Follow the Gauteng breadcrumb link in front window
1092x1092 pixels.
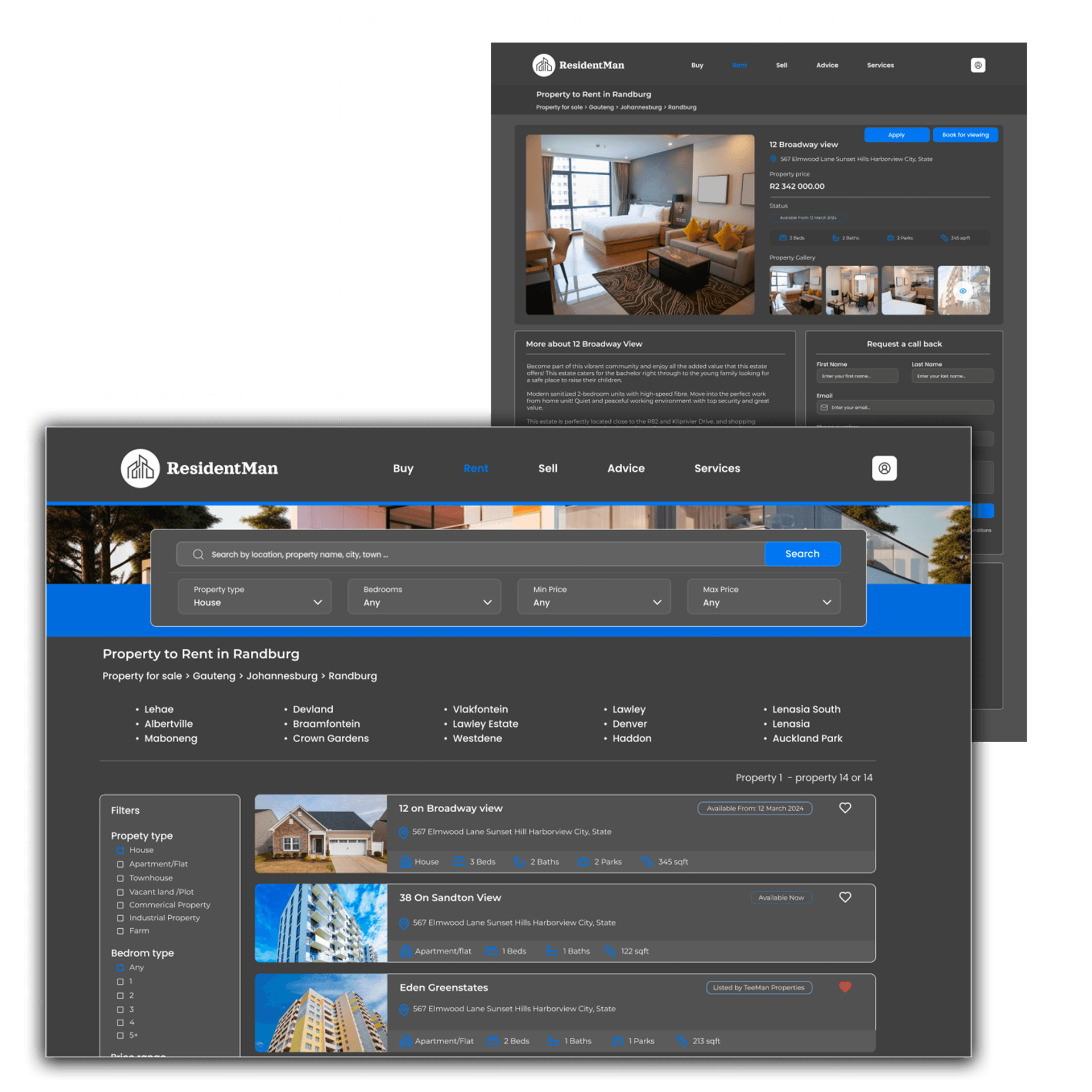pos(214,676)
